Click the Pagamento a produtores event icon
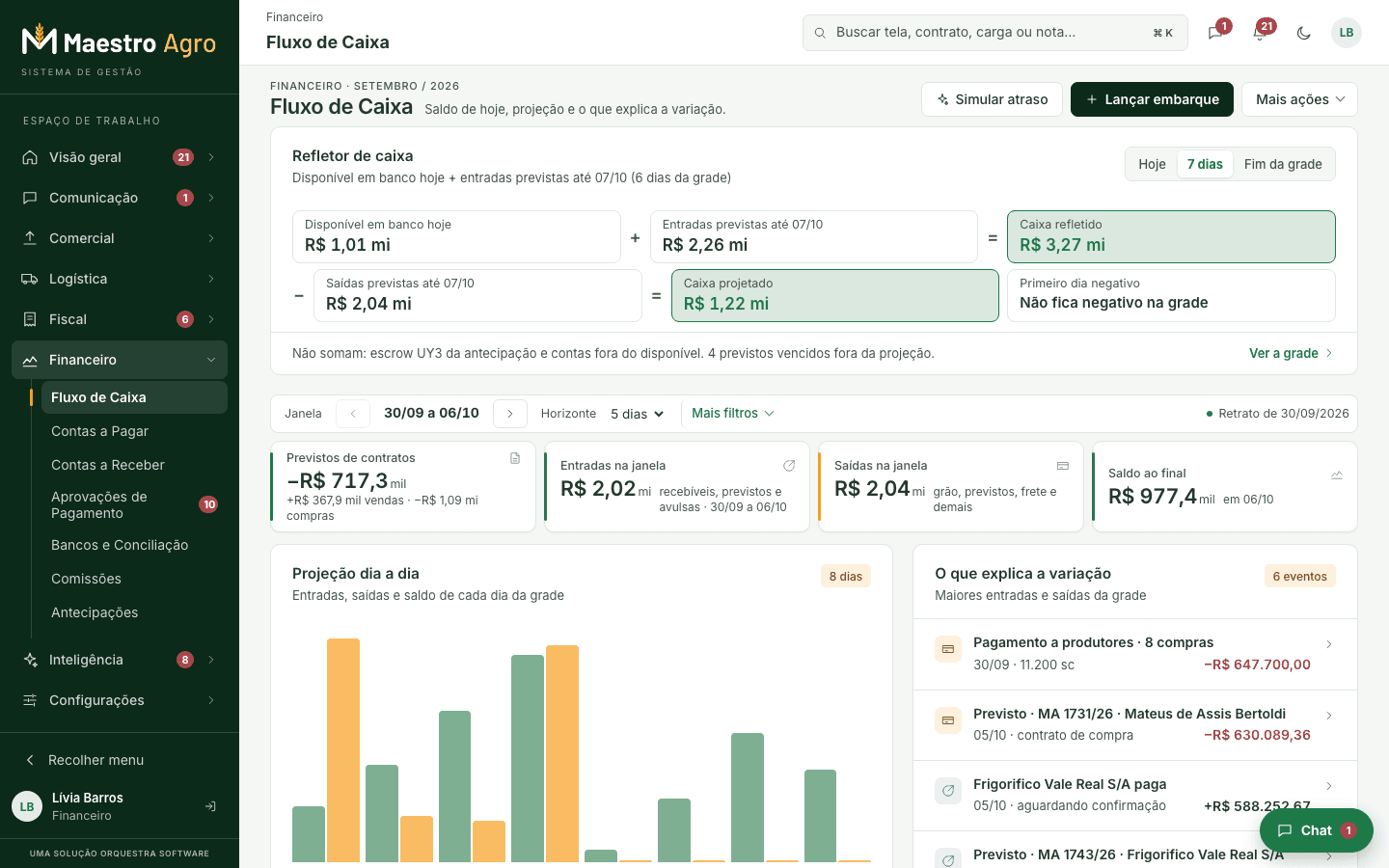The width and height of the screenshot is (1389, 868). pos(948,649)
